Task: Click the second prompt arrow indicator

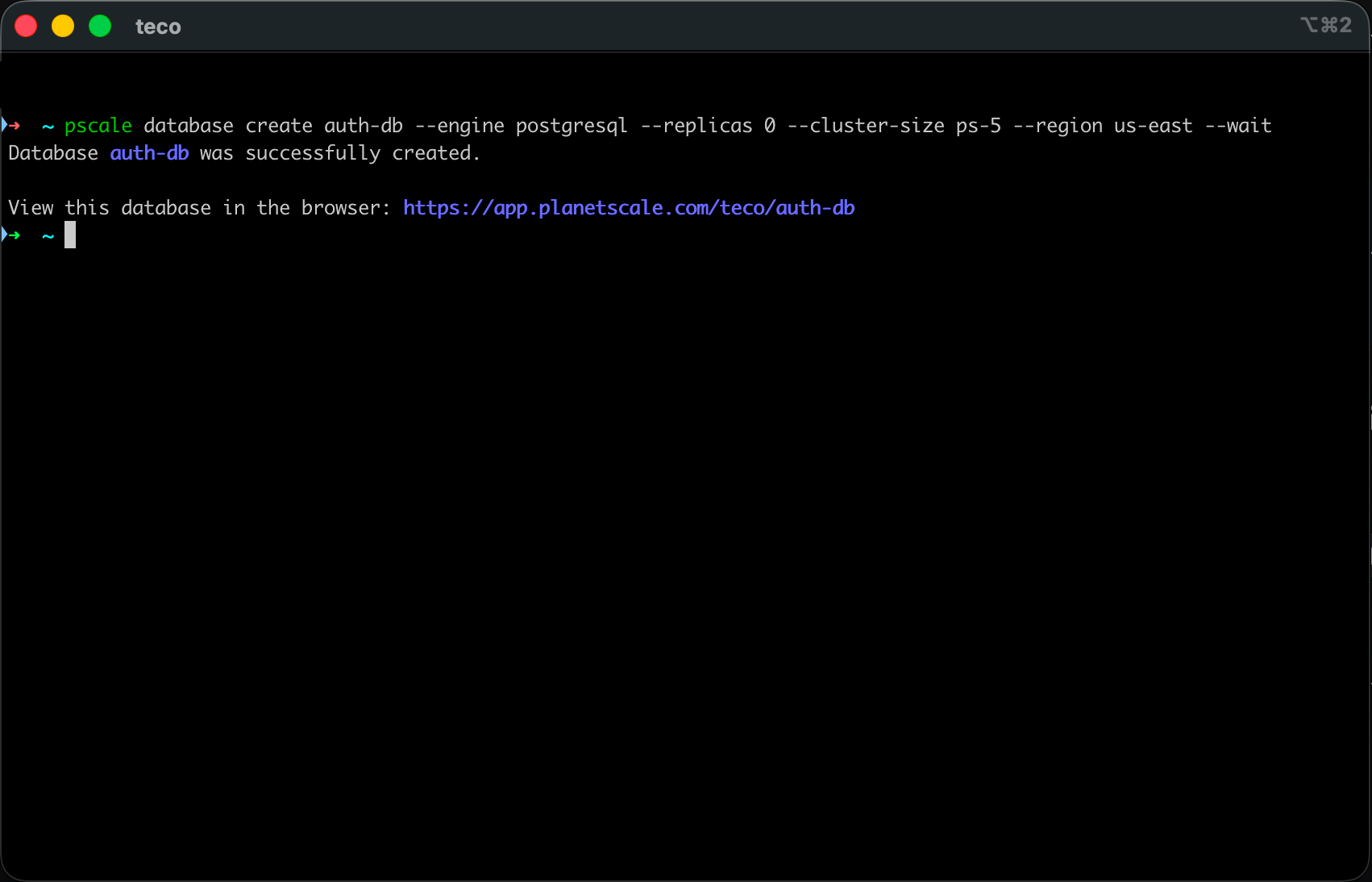Action: point(12,235)
